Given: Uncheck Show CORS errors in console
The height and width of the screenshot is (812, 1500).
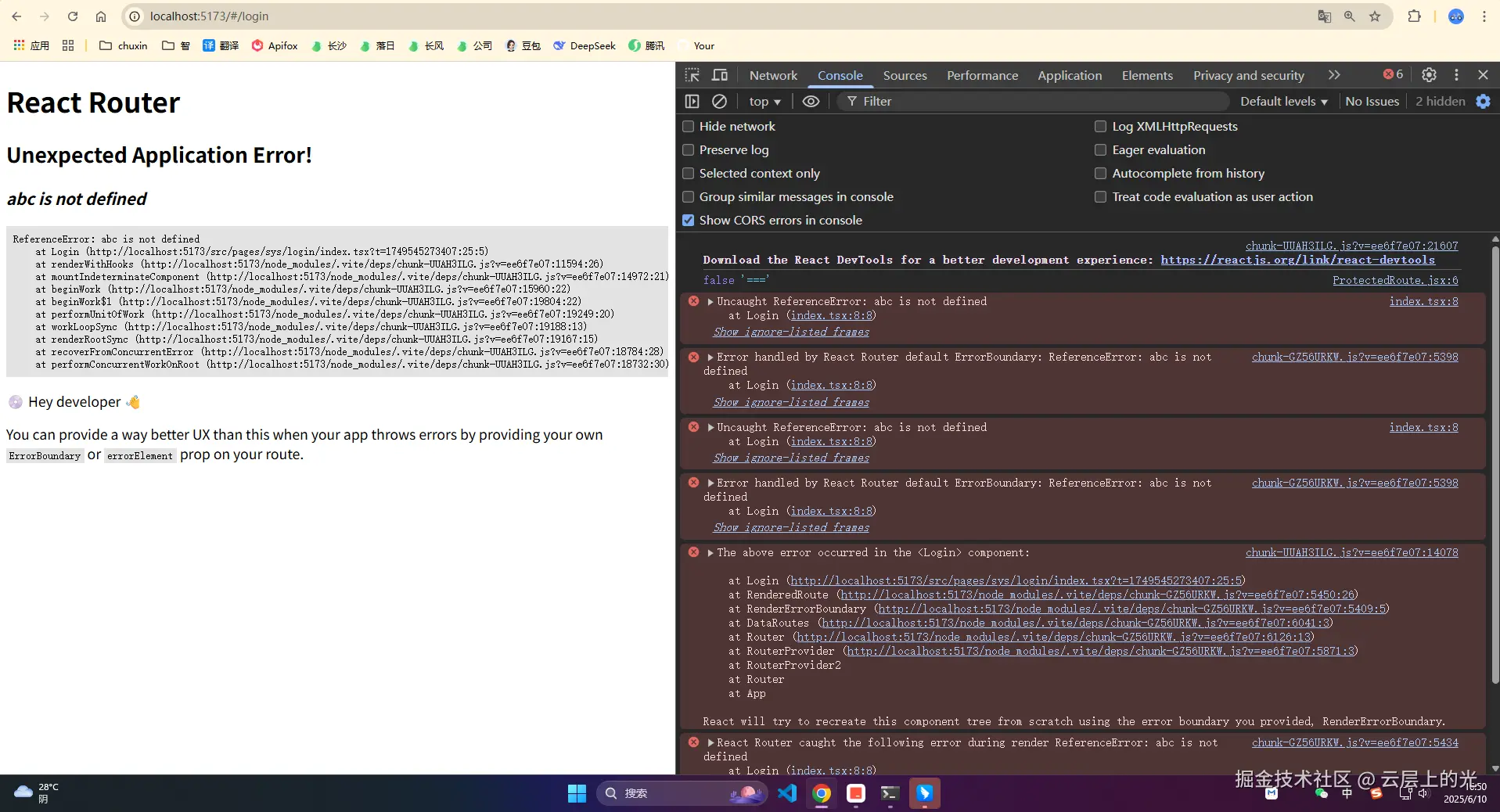Looking at the screenshot, I should click(x=689, y=221).
